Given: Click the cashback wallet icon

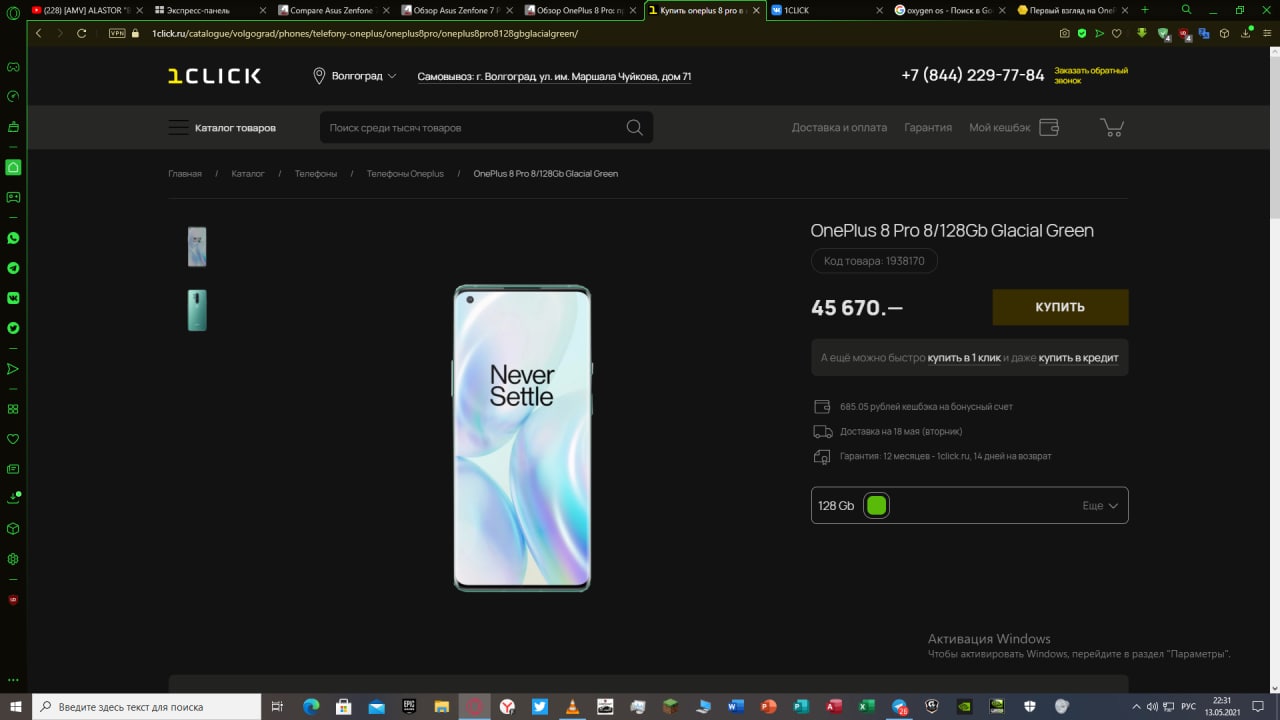Looking at the screenshot, I should (1049, 127).
